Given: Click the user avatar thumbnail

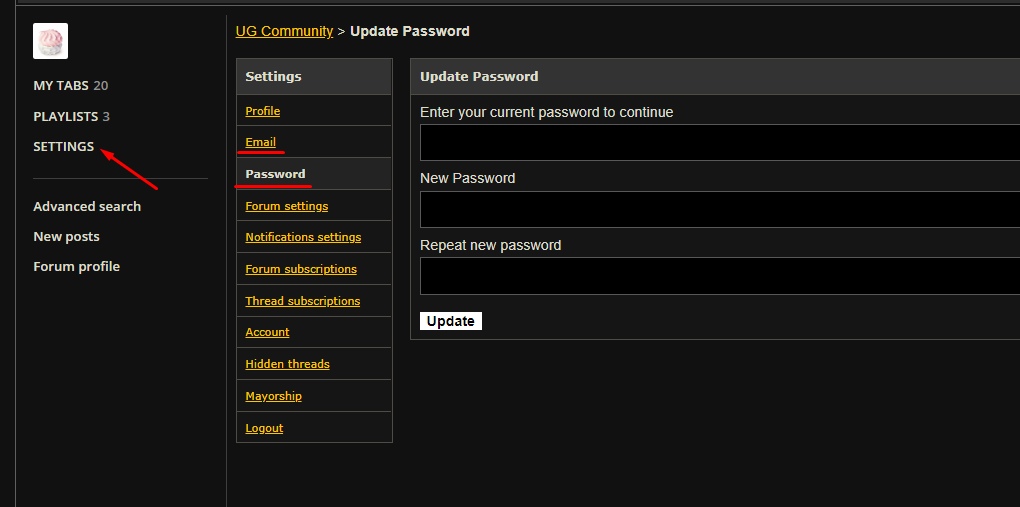Looking at the screenshot, I should click(x=51, y=41).
